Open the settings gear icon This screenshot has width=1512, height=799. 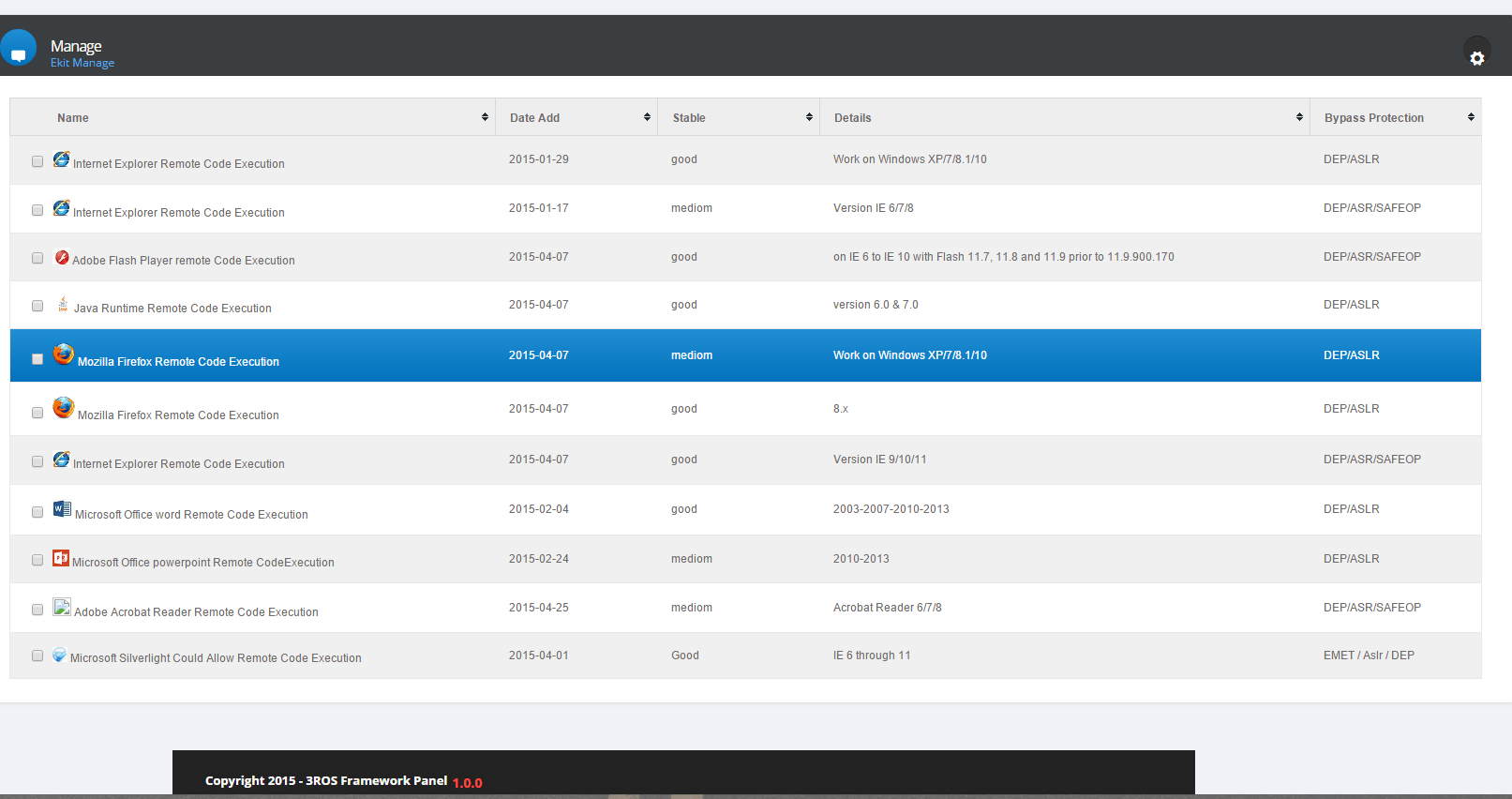1477,58
